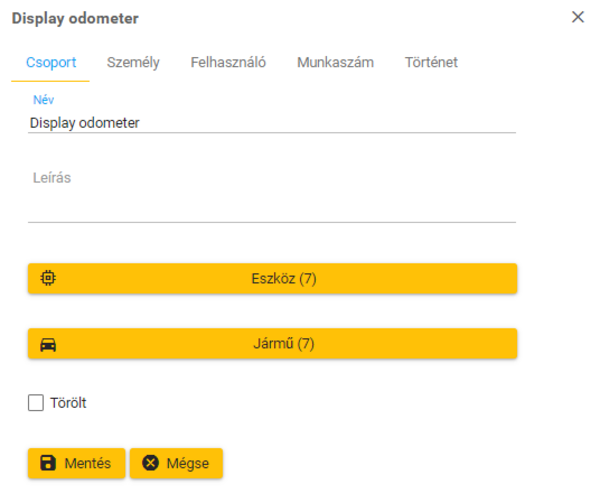This screenshot has height=503, width=600.
Task: Save changes with the Mentés button
Action: coord(77,463)
